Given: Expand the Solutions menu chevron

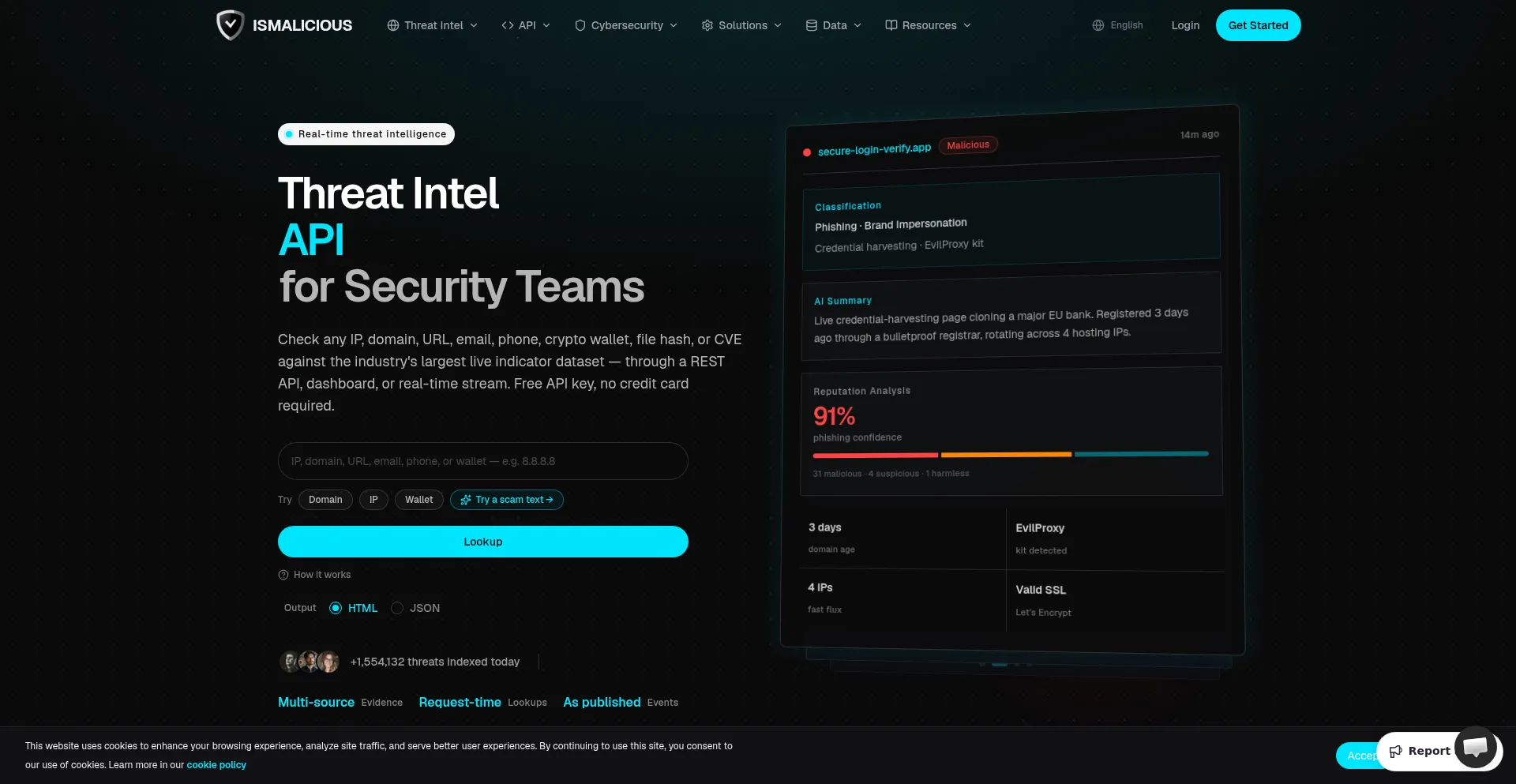Looking at the screenshot, I should click(x=778, y=25).
